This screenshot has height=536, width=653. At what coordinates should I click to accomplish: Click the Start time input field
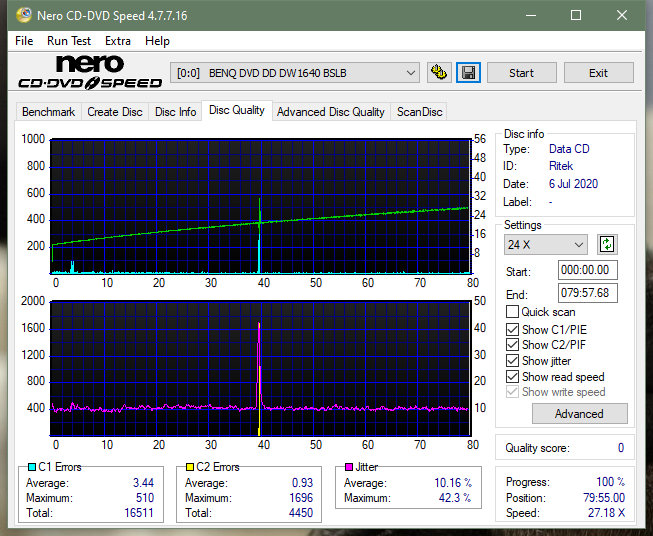tap(587, 270)
